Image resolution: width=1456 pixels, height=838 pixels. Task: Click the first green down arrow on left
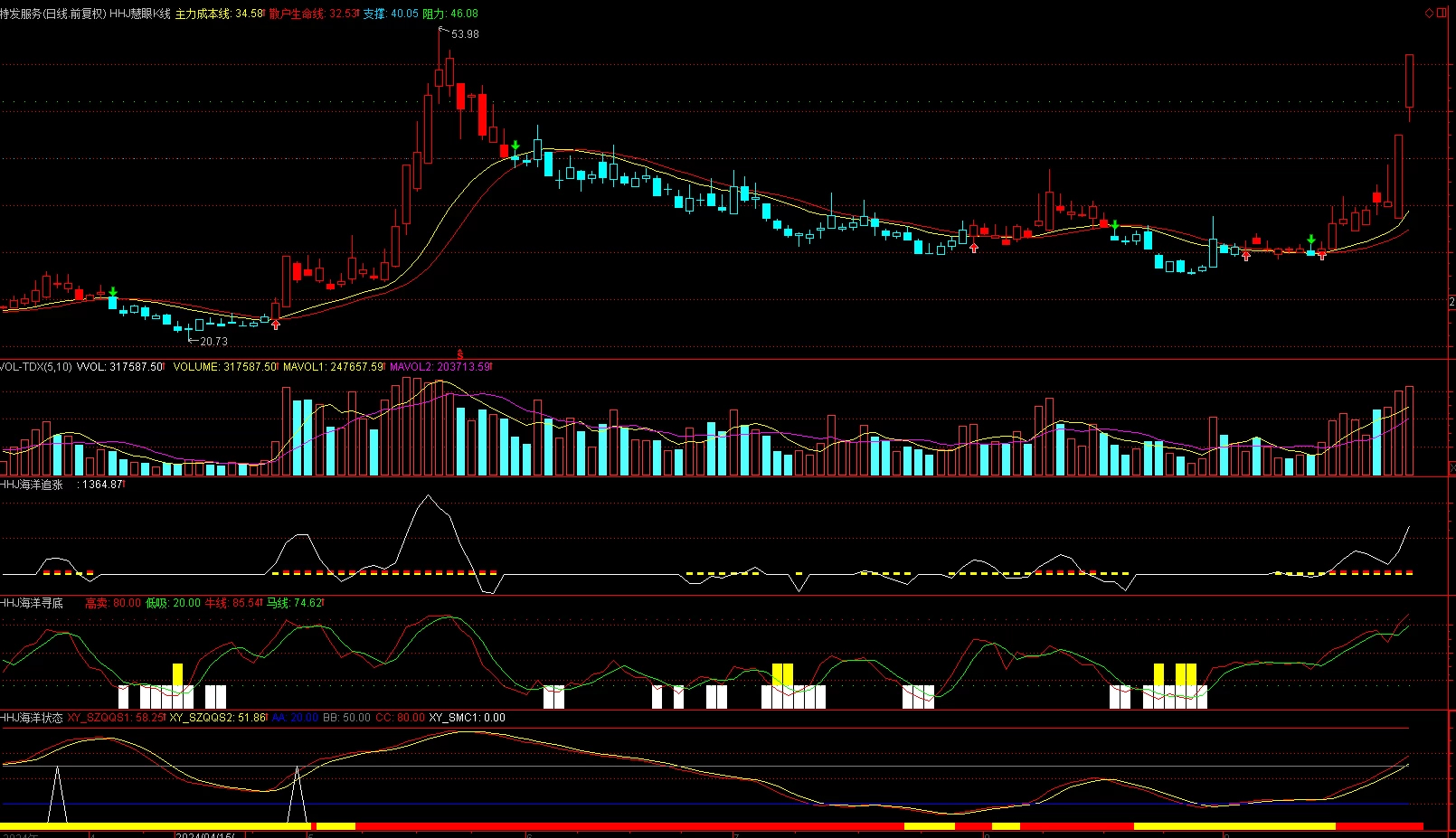(113, 292)
